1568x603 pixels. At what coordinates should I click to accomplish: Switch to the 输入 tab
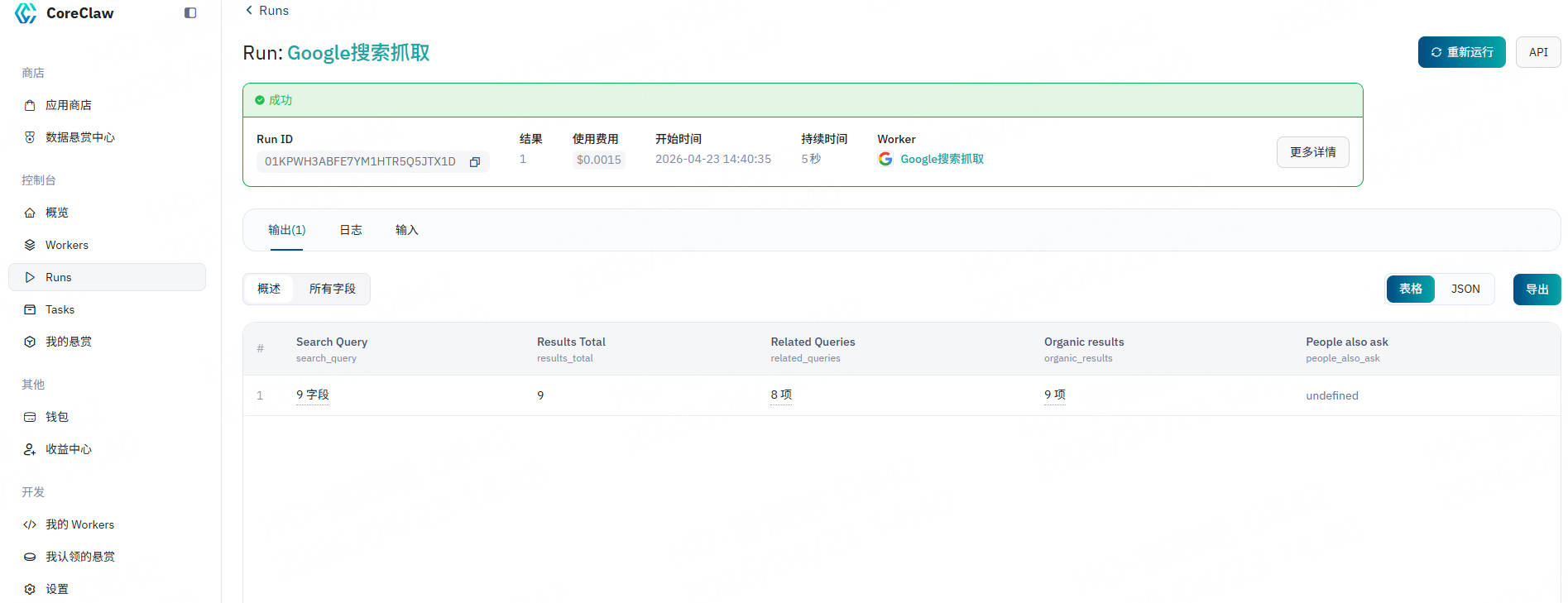tap(406, 231)
